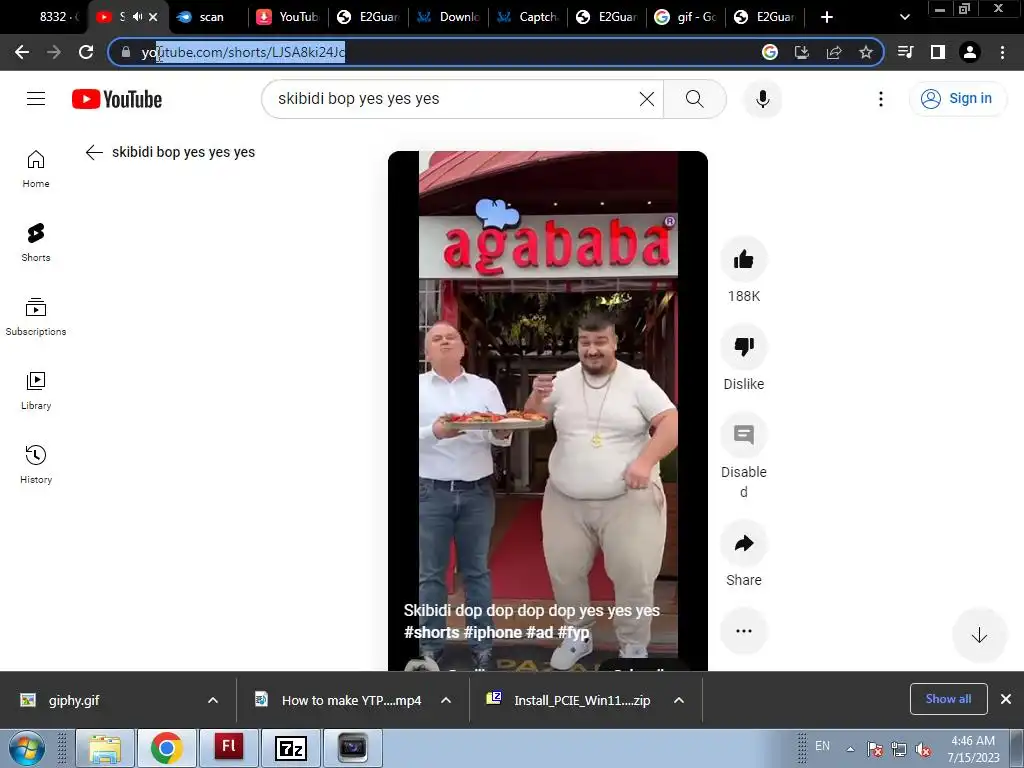The image size is (1024, 768).
Task: Open Chrome's three-dot menu
Action: pos(1002,52)
